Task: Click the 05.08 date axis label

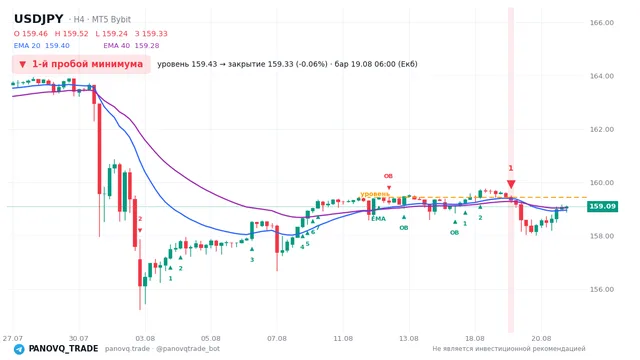Action: click(x=211, y=338)
